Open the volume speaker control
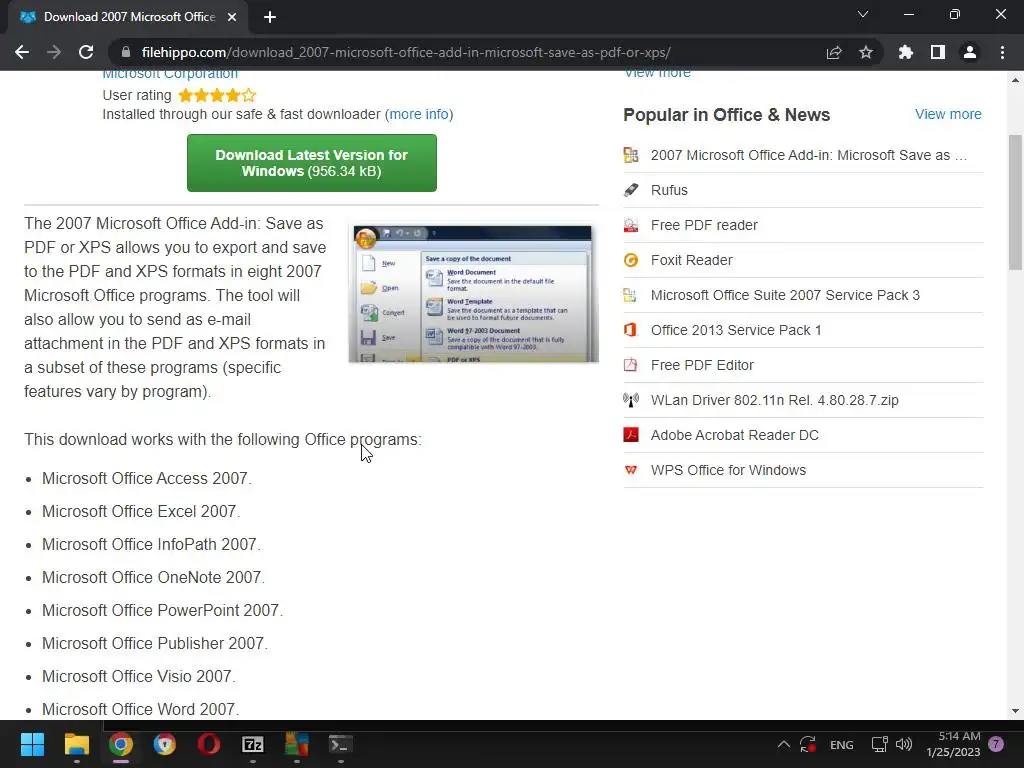 click(904, 744)
